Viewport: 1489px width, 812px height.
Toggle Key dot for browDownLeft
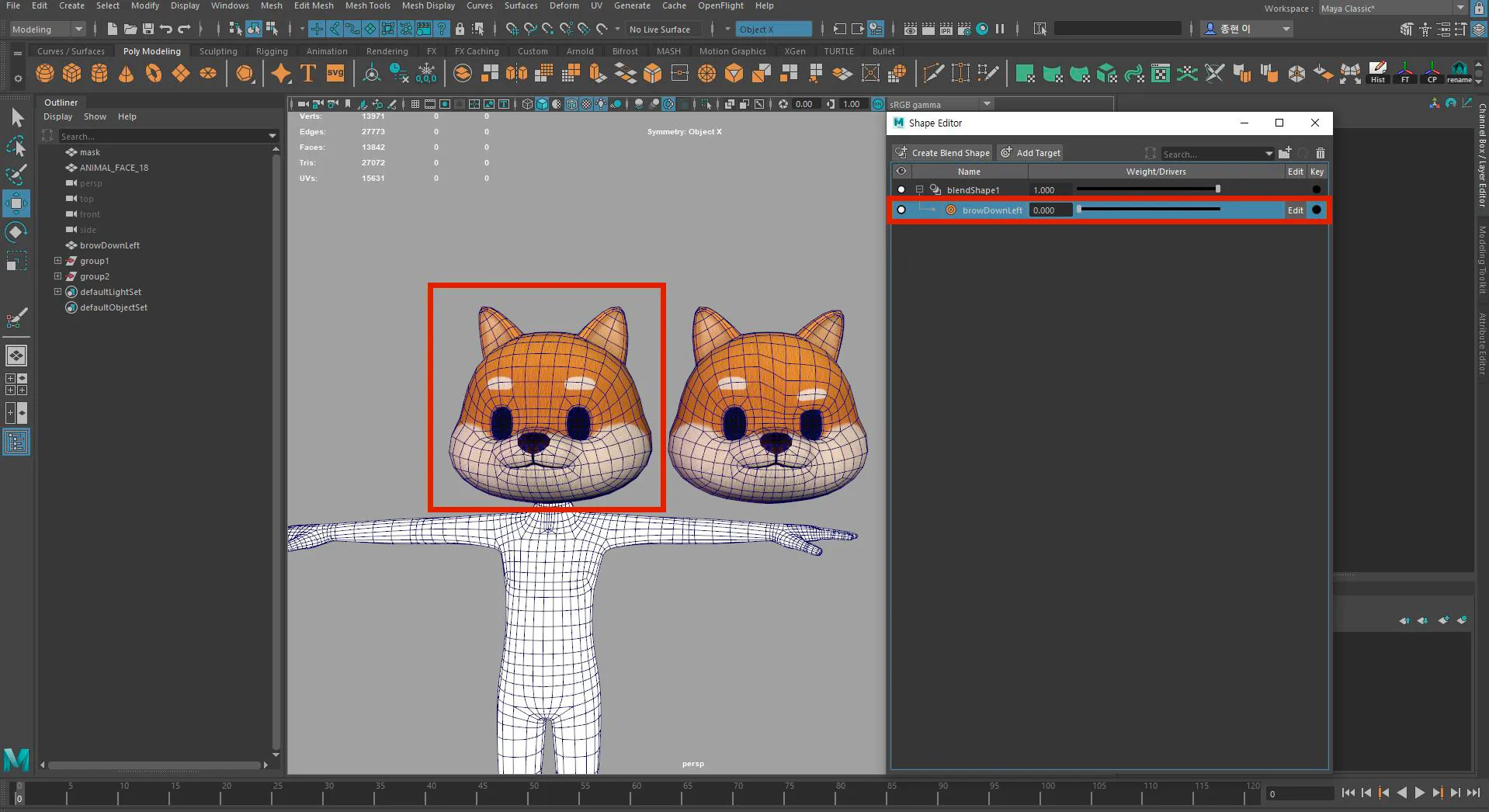pyautogui.click(x=1316, y=210)
